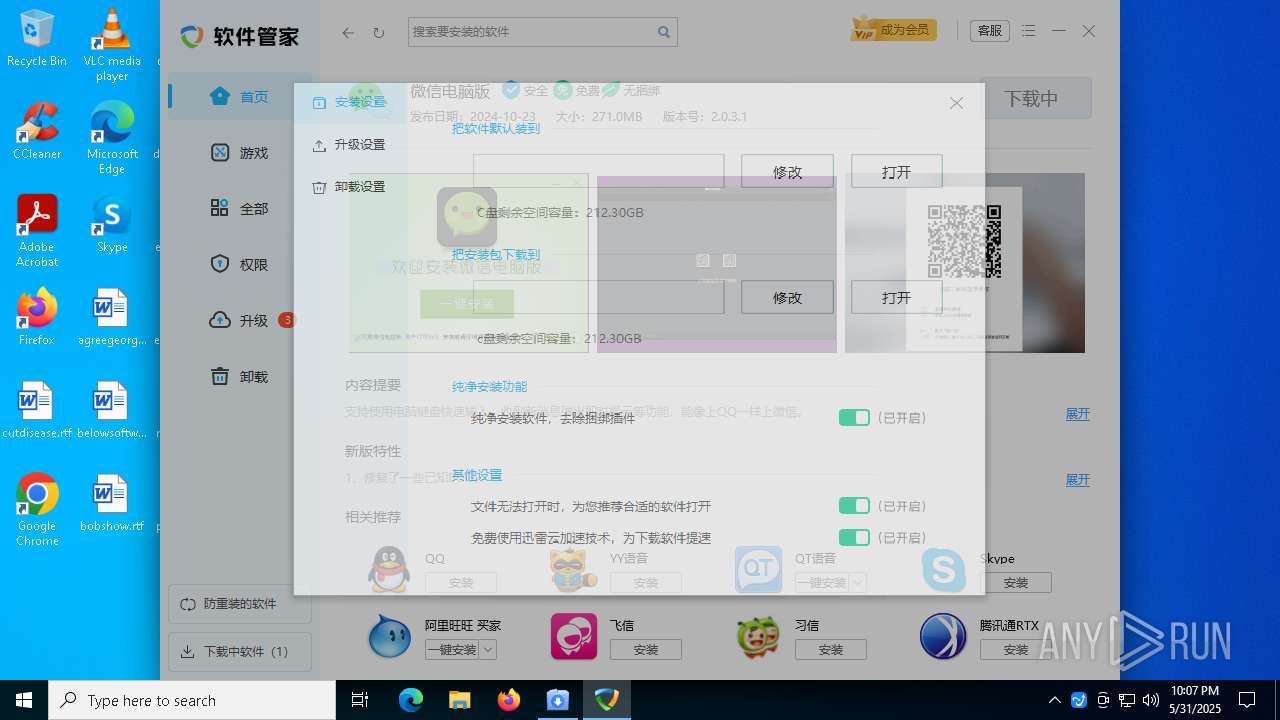Select 升级设置 in settings dialog

[349, 145]
